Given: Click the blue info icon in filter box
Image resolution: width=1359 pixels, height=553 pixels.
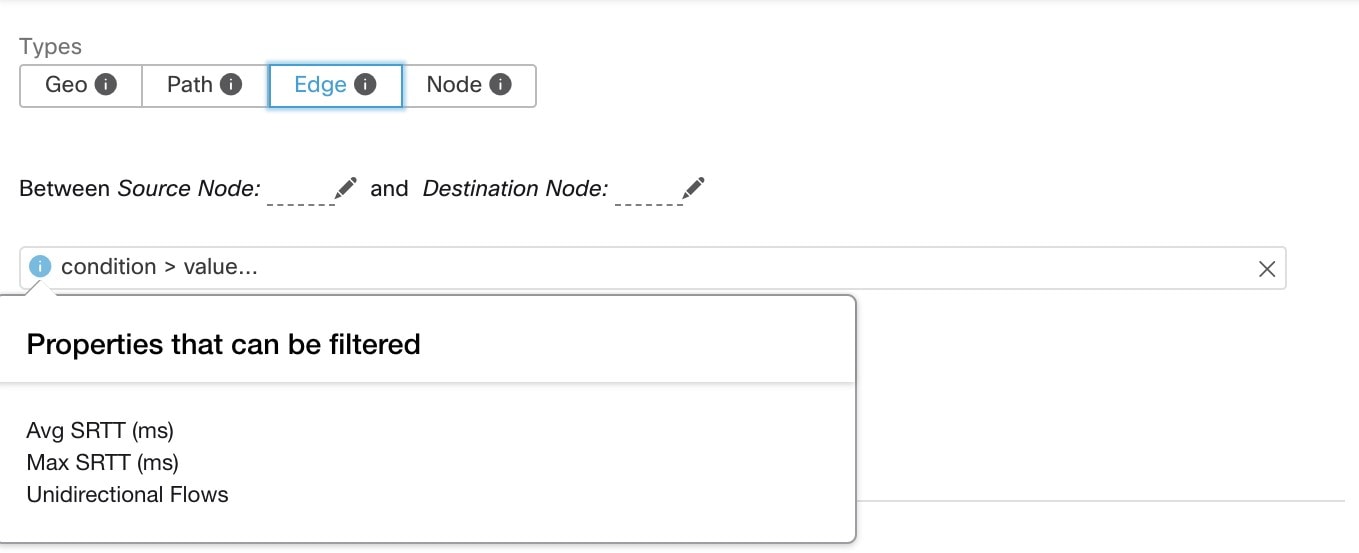Looking at the screenshot, I should (x=40, y=267).
